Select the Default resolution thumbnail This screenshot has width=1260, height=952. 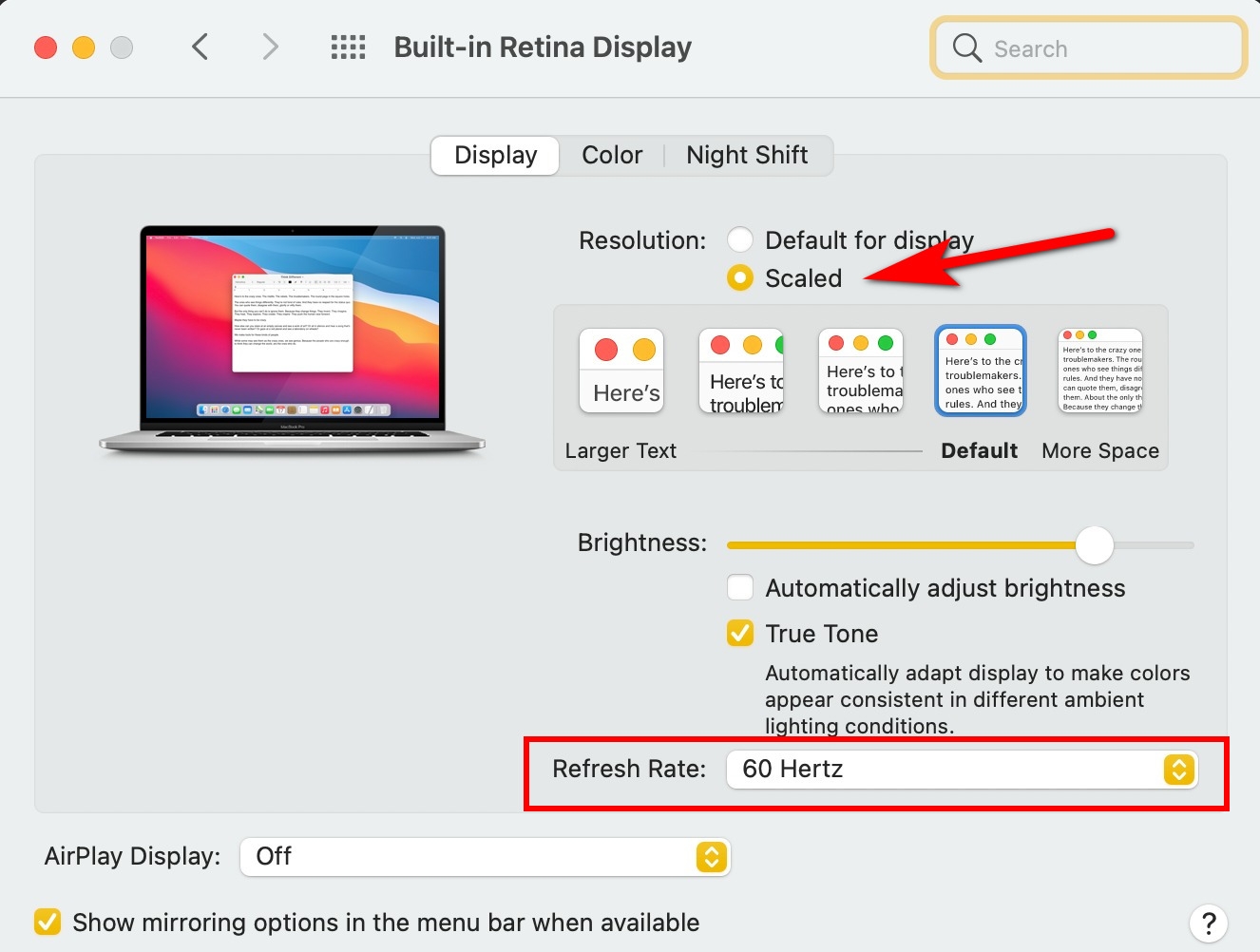980,371
